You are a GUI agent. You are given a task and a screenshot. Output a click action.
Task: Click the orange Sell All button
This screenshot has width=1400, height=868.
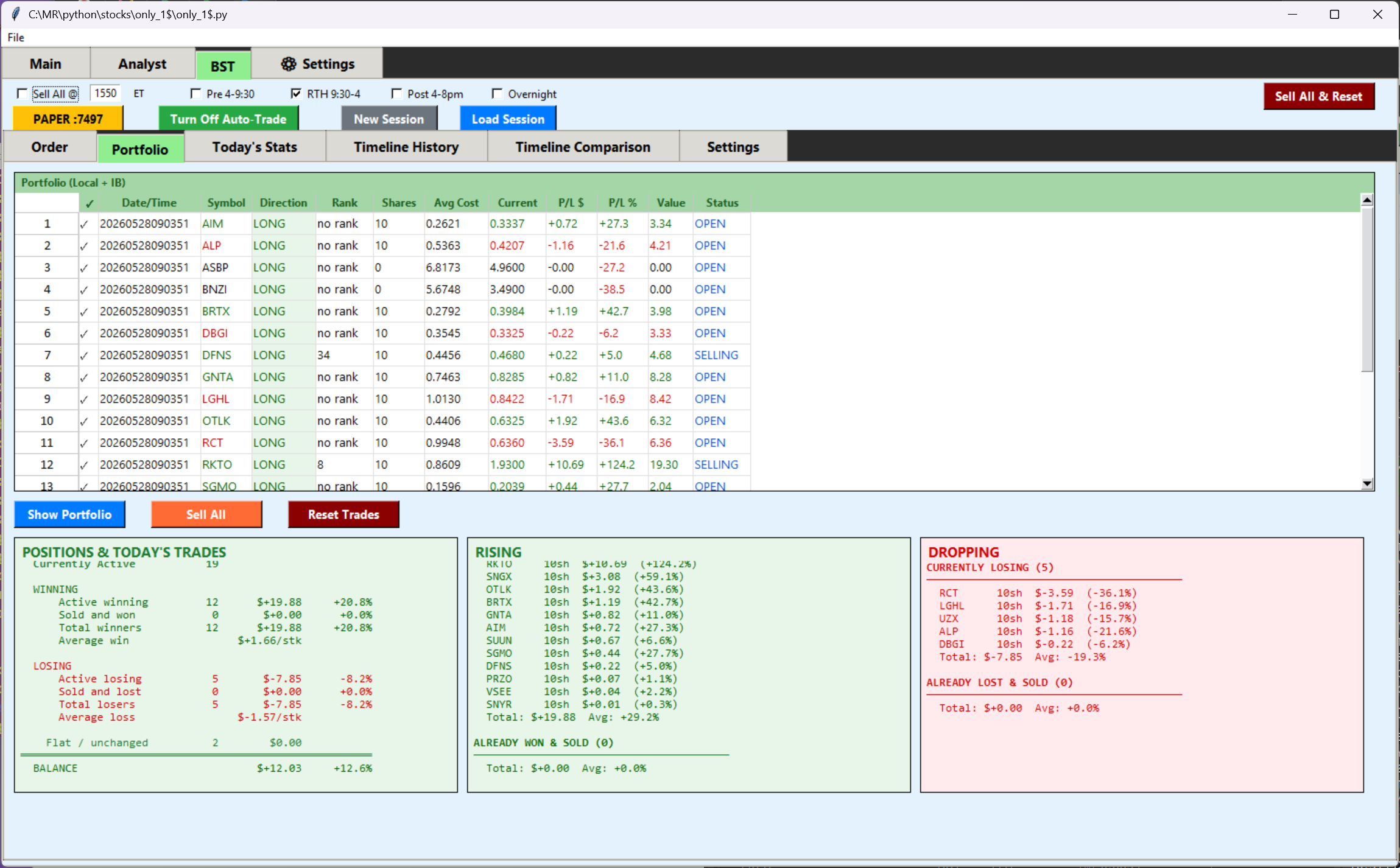pos(206,514)
